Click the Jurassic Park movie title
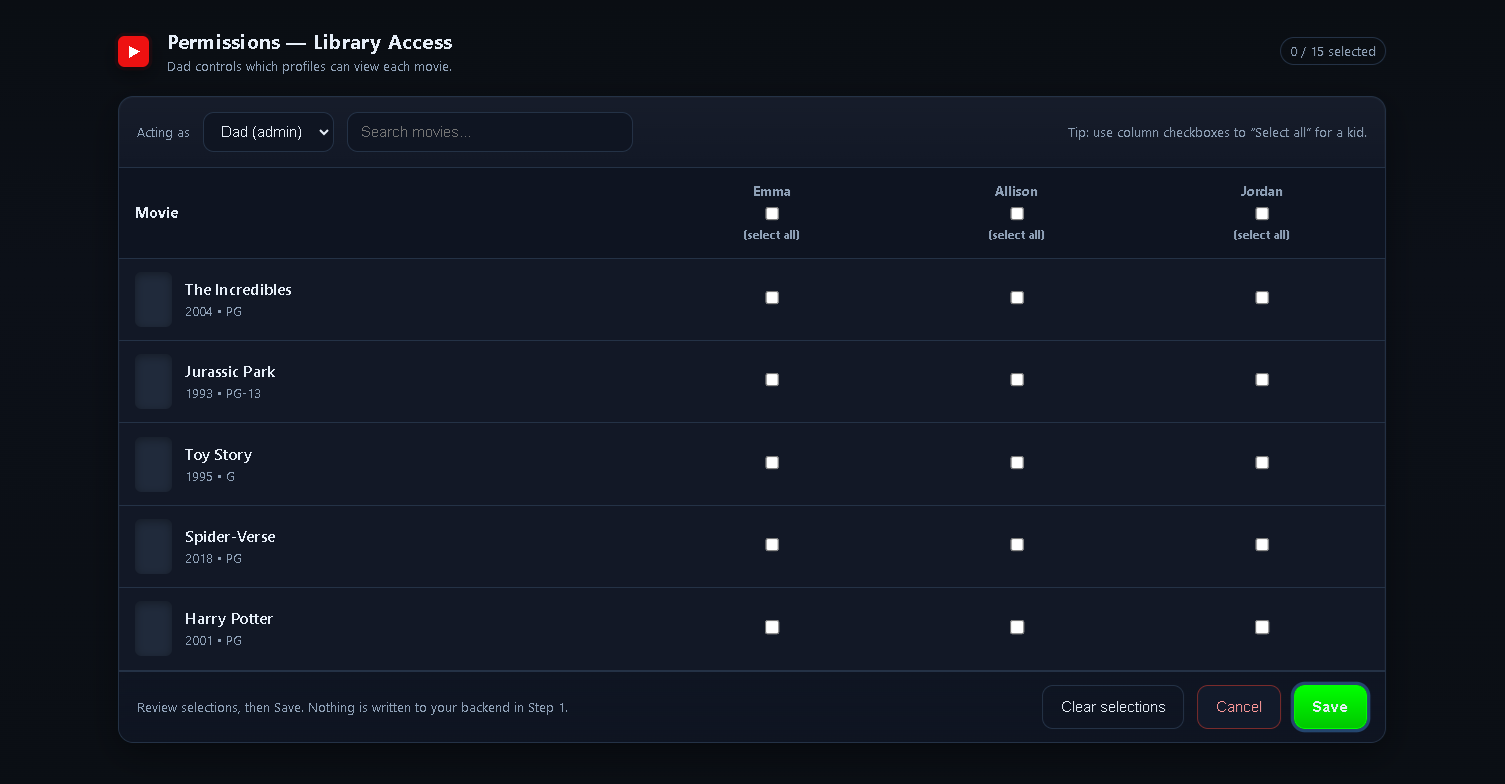The width and height of the screenshot is (1505, 784). tap(230, 372)
